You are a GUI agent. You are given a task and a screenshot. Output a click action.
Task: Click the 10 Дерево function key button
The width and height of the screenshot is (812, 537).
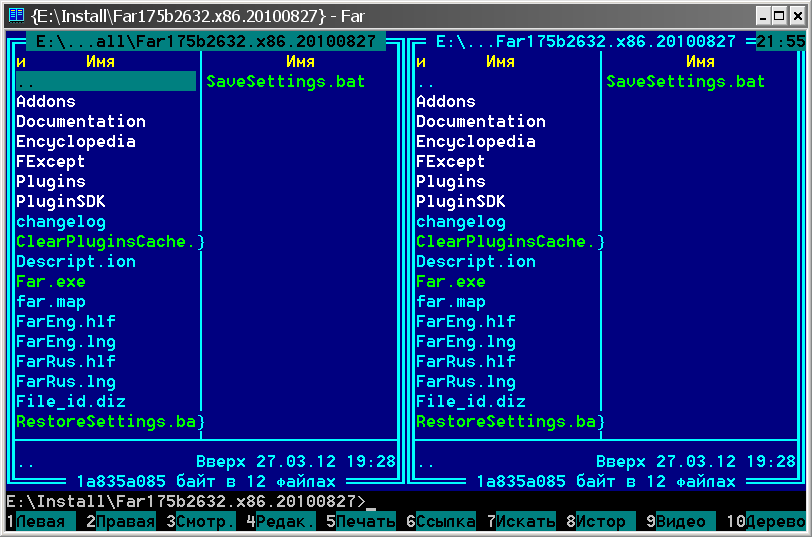coord(766,521)
